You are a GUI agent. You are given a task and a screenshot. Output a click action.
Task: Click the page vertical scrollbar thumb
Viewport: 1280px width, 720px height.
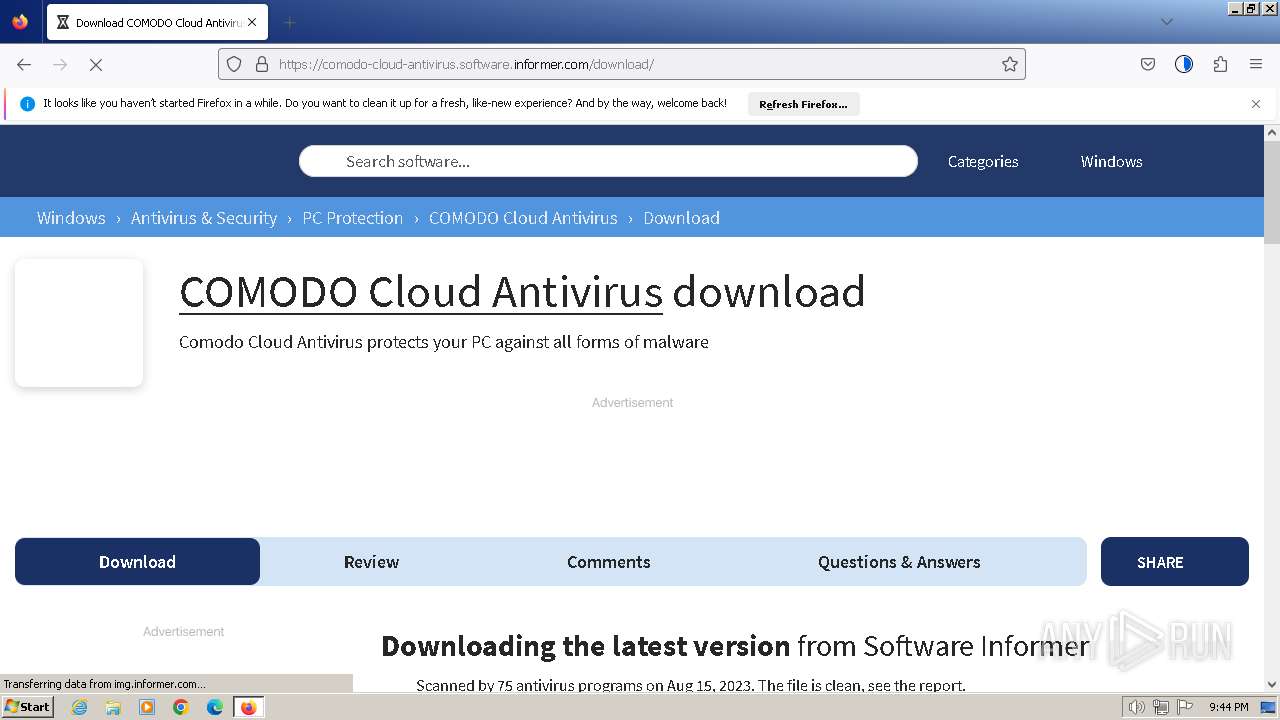pyautogui.click(x=1272, y=193)
